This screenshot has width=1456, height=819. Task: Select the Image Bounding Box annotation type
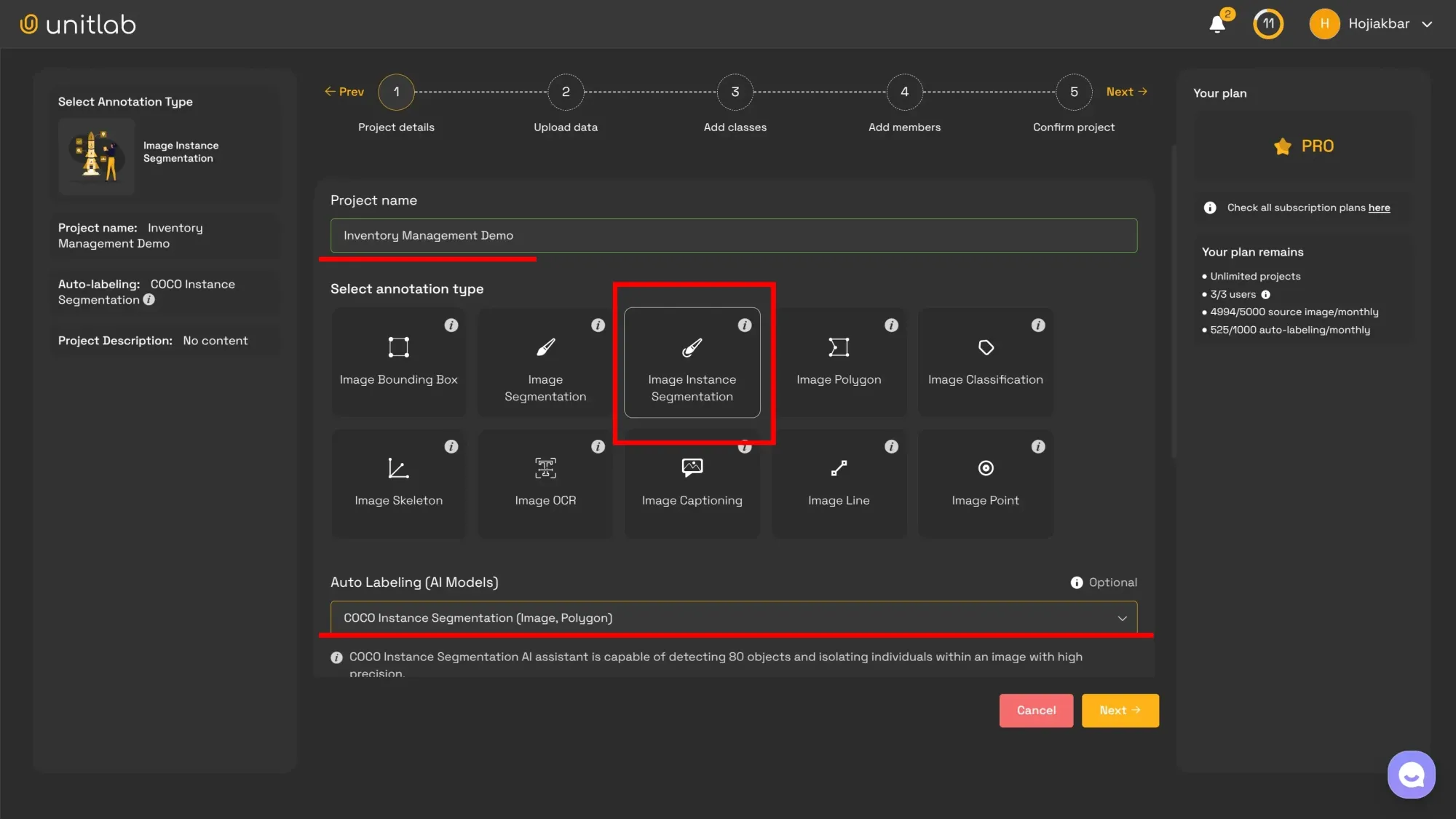click(398, 362)
